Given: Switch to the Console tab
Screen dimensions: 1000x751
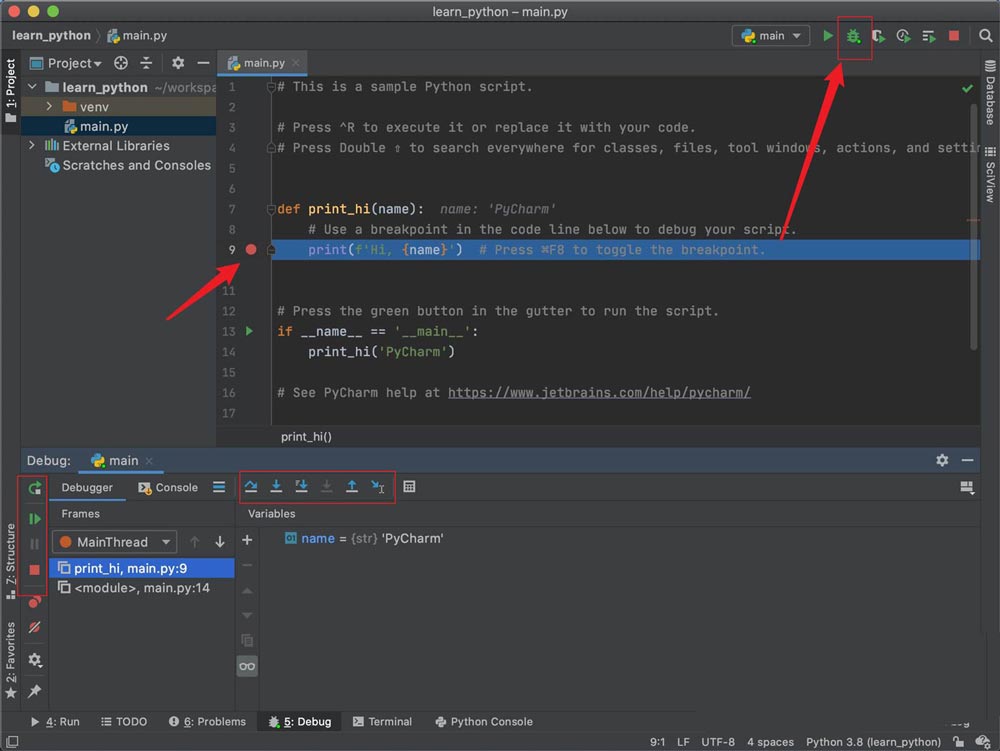Looking at the screenshot, I should [168, 487].
